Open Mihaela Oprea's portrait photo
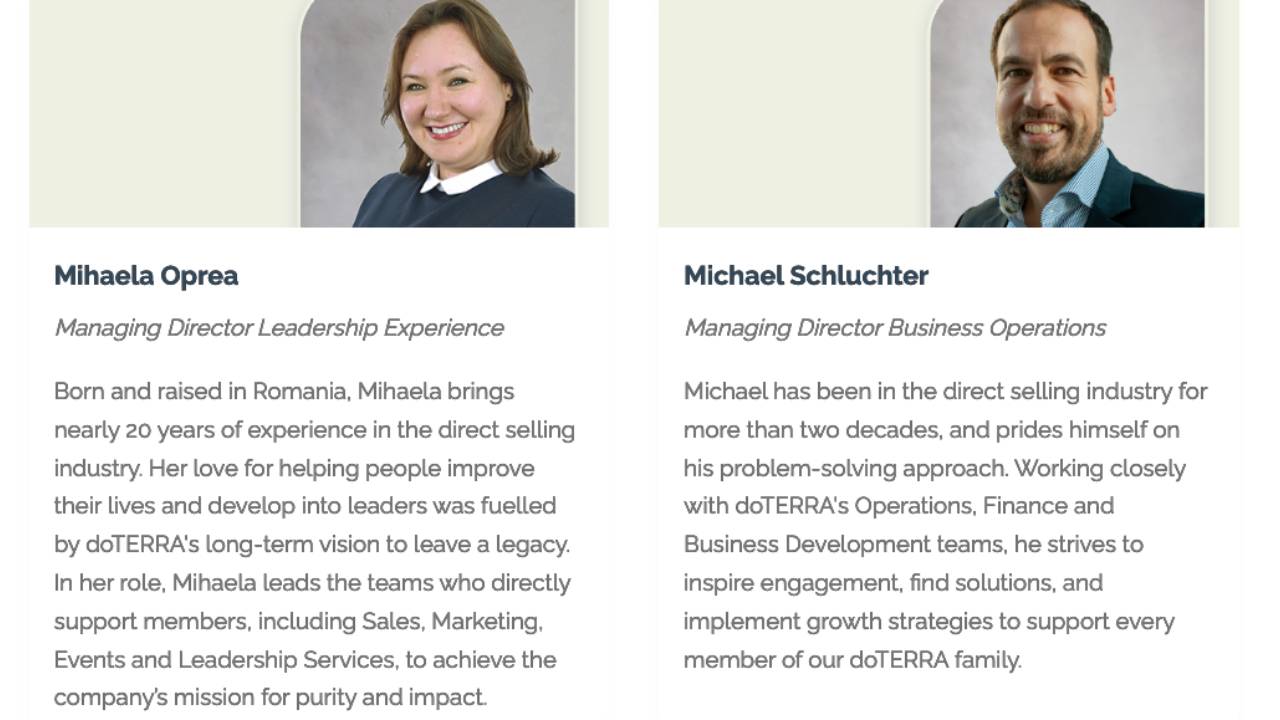Image resolution: width=1280 pixels, height=720 pixels. coord(438,113)
